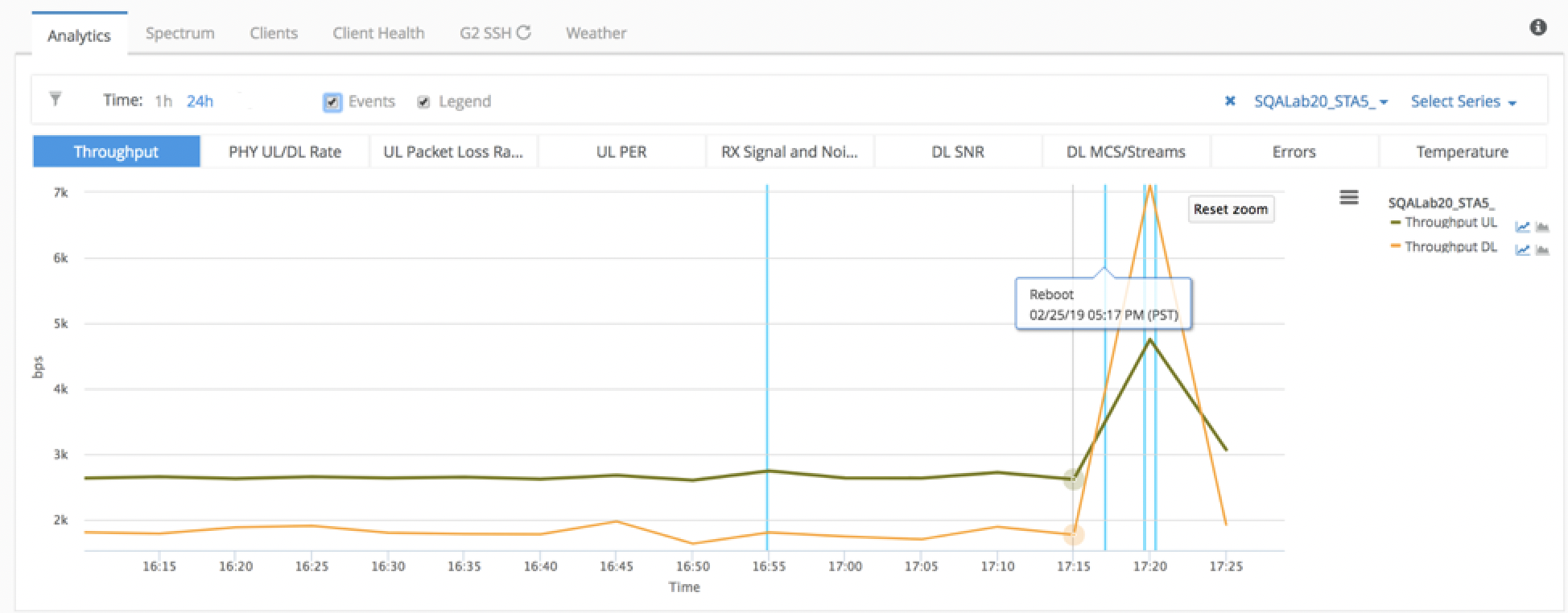Remove SQALab20_STA5_ series with the X icon
This screenshot has width=1568, height=613.
tap(1229, 101)
